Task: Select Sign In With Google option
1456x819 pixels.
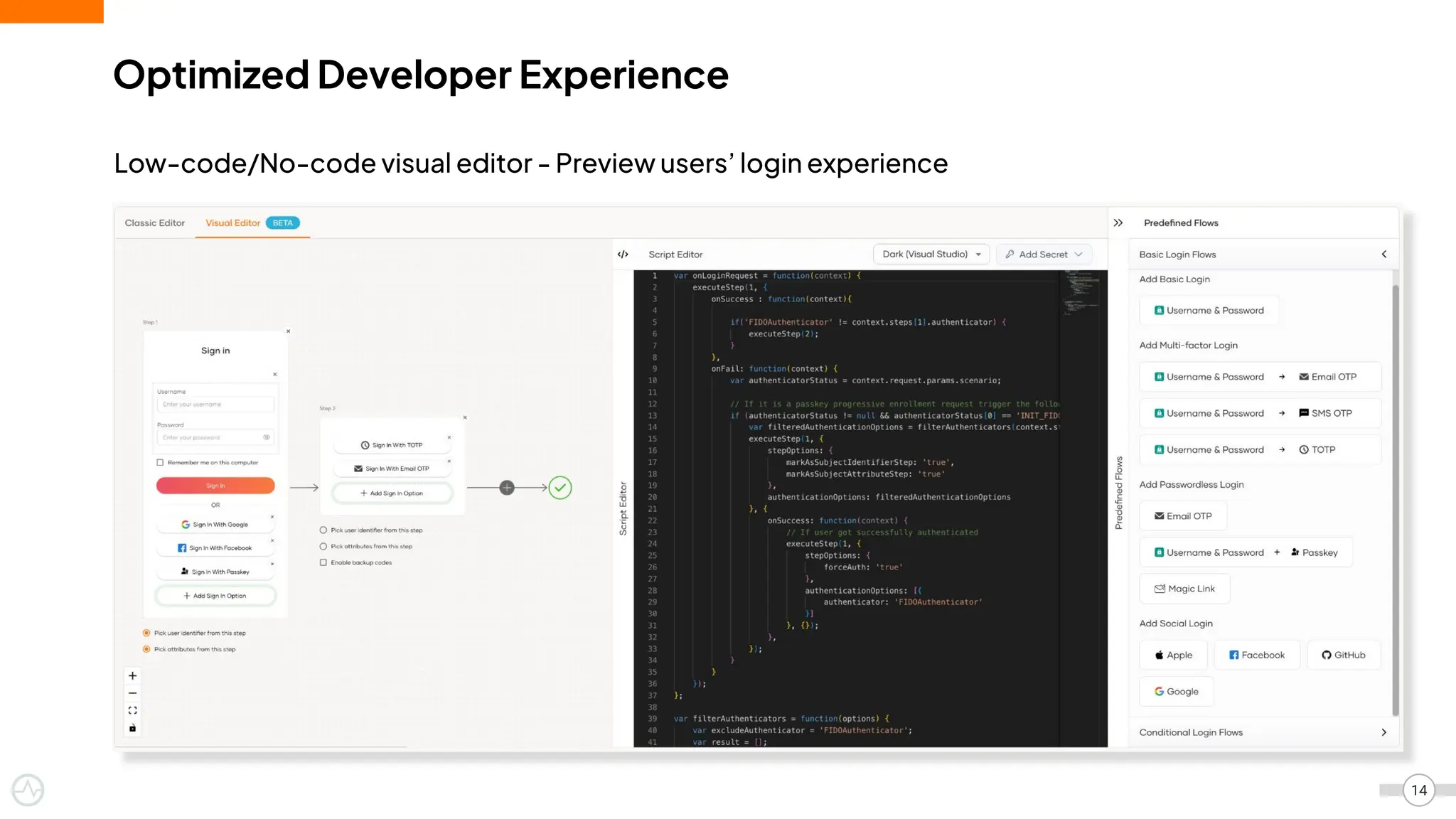Action: point(215,525)
